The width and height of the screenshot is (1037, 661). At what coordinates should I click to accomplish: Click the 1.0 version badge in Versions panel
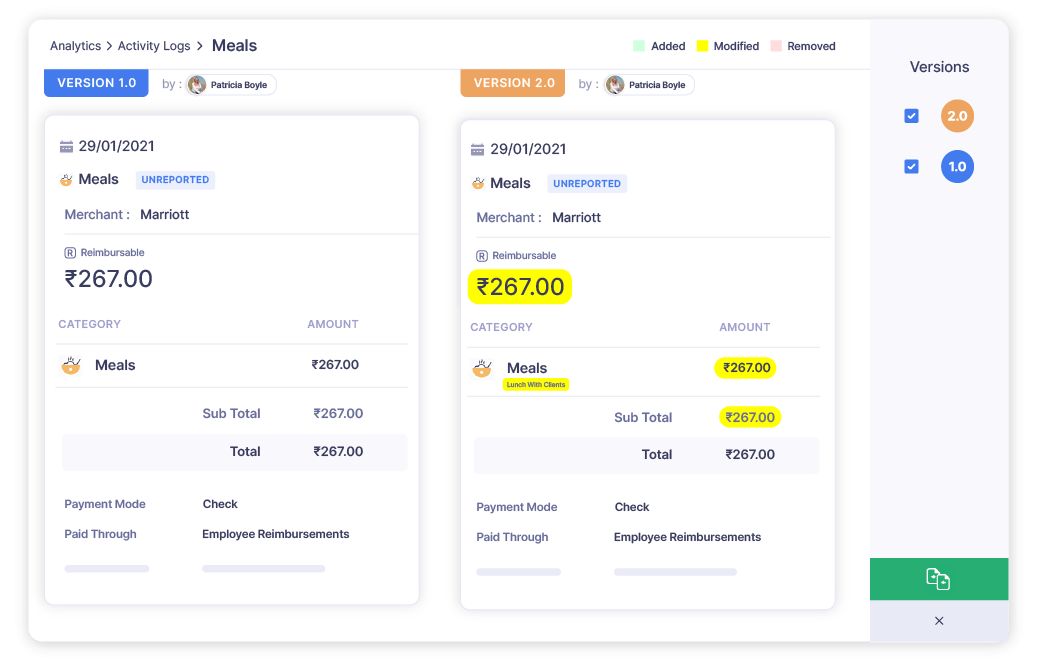tap(957, 167)
